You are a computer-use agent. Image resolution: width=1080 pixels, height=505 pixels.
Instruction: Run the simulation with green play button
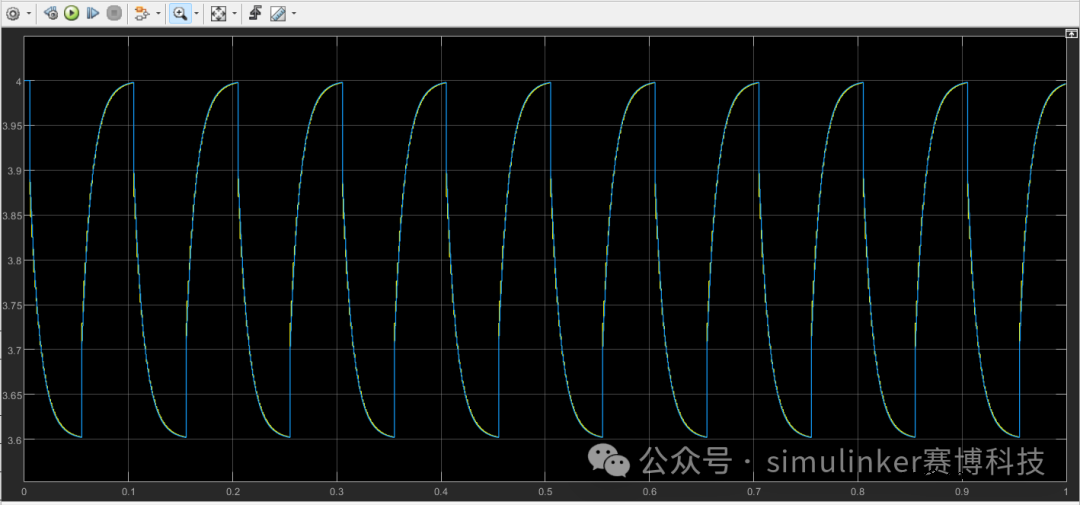tap(72, 14)
